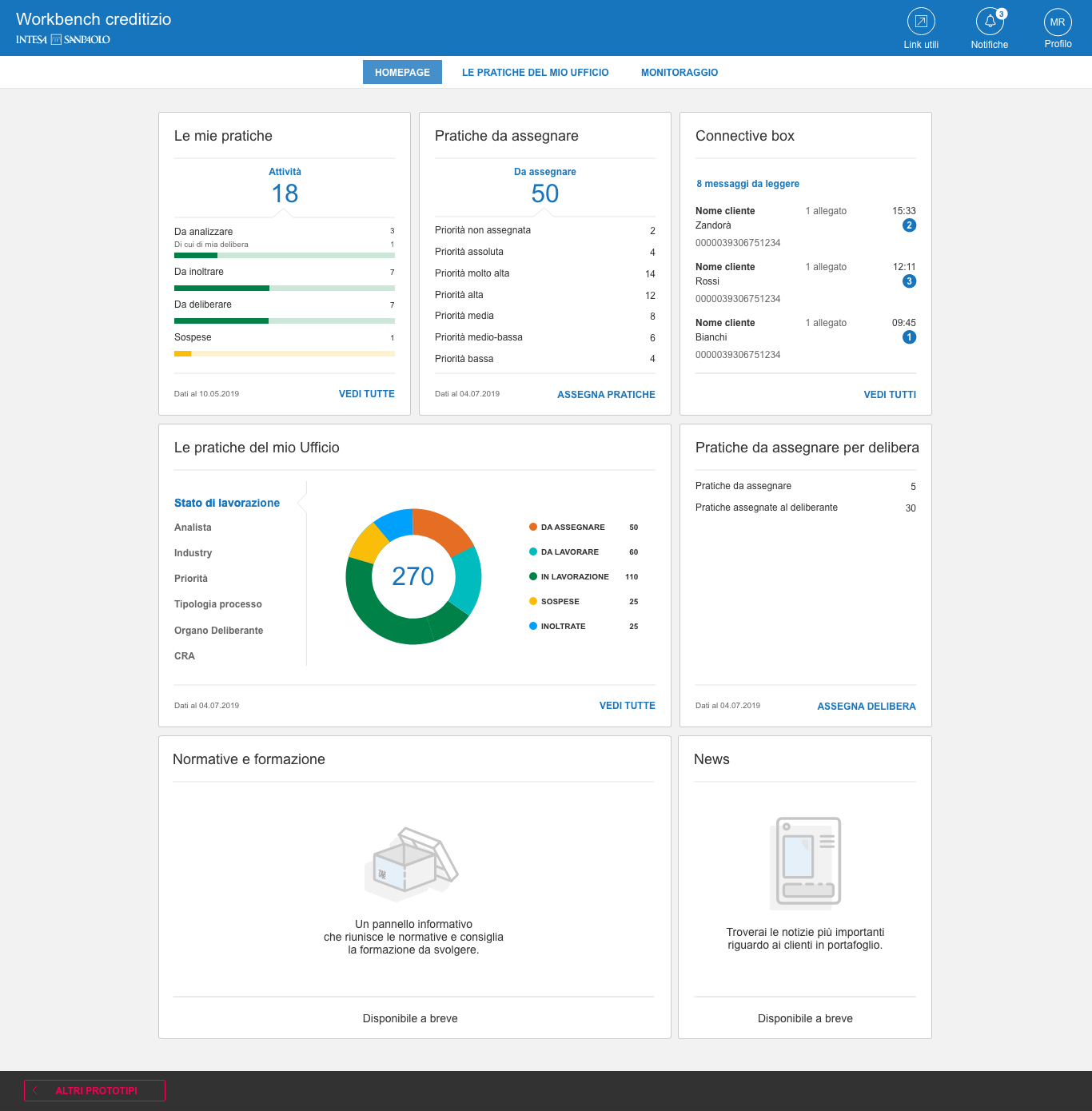Viewport: 1092px width, 1111px height.
Task: Click In Lavorazione legend label
Action: tap(575, 576)
